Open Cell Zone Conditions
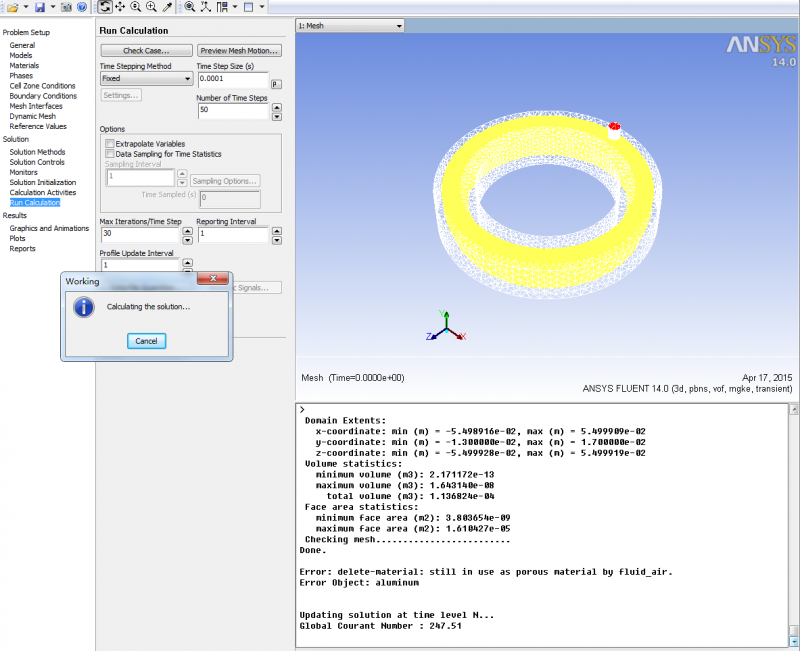Viewport: 800px width, 651px height. point(42,86)
